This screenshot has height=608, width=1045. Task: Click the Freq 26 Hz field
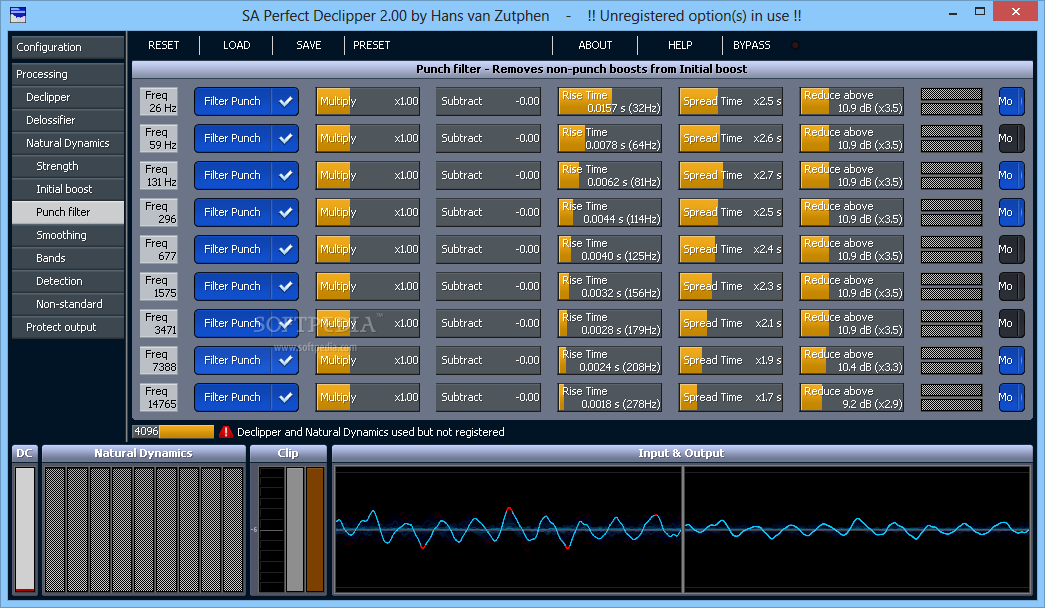click(159, 101)
